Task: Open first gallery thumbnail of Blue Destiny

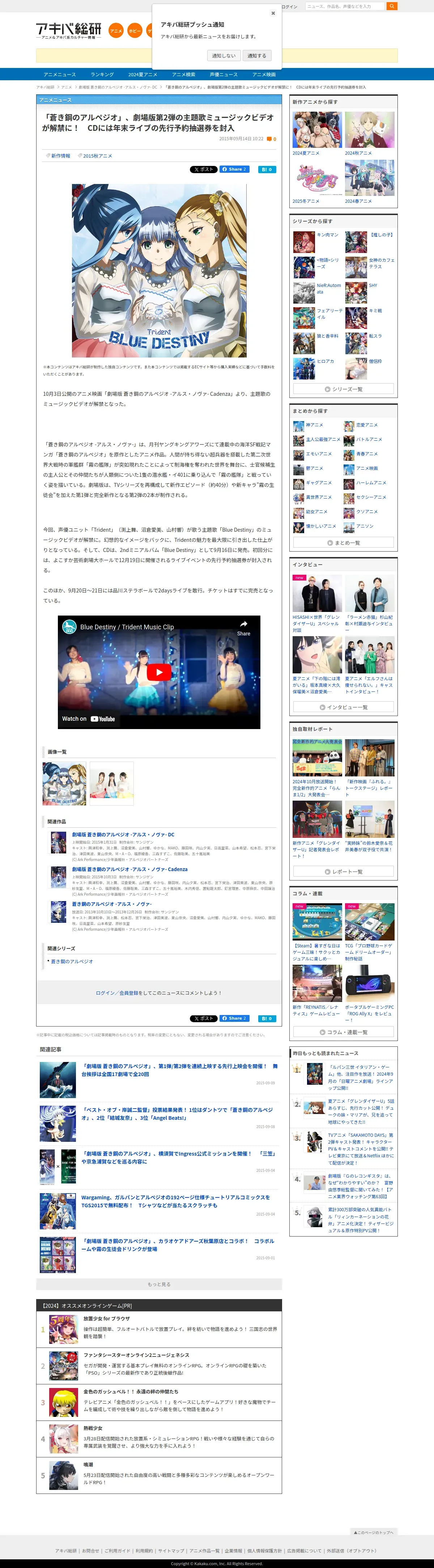Action: click(64, 783)
